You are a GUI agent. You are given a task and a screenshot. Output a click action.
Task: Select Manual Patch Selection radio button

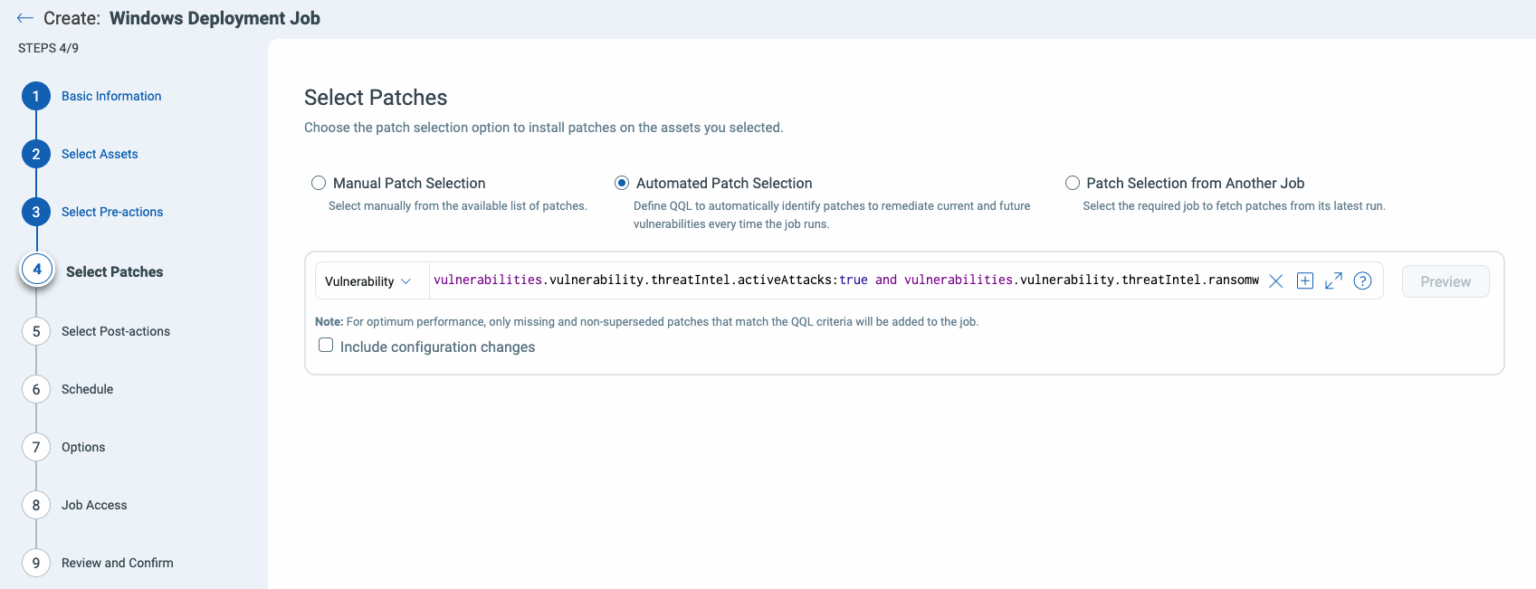(318, 183)
